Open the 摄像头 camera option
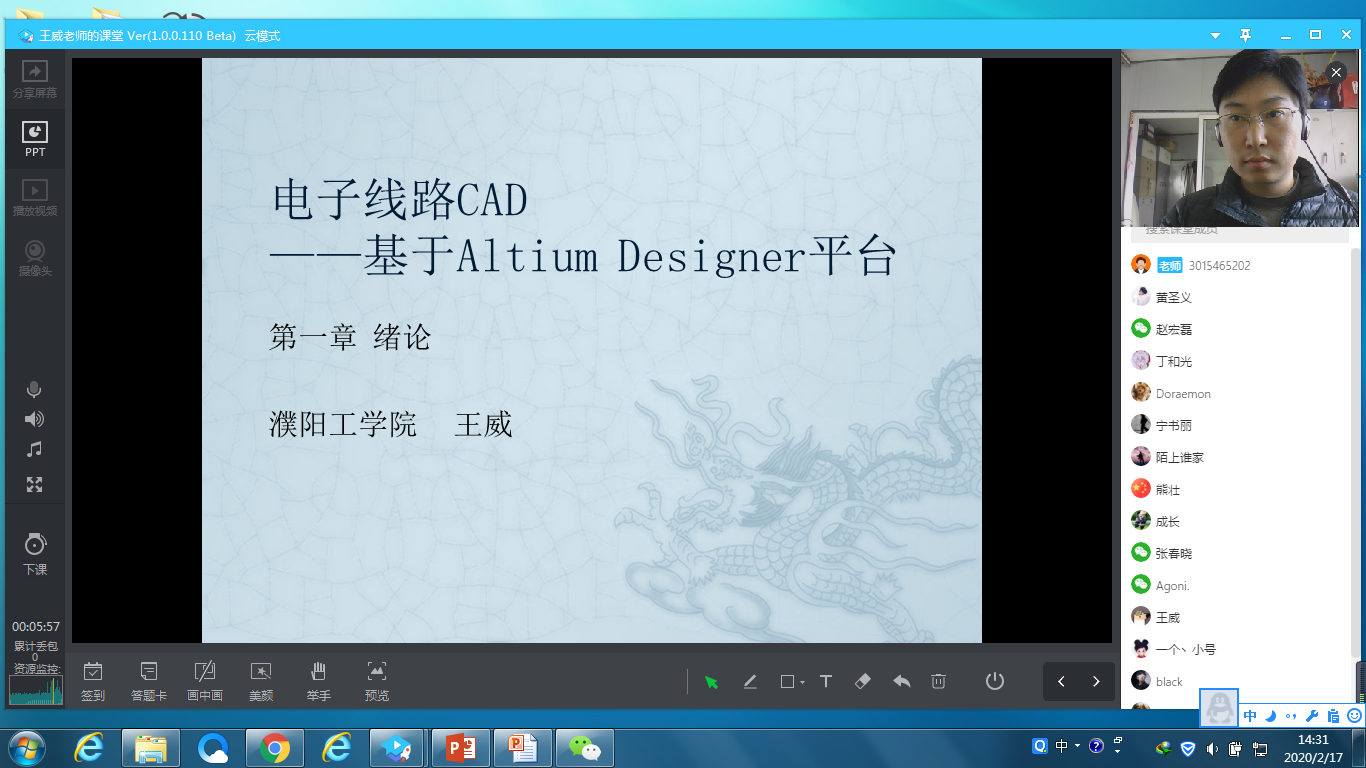The height and width of the screenshot is (768, 1366). pos(35,258)
